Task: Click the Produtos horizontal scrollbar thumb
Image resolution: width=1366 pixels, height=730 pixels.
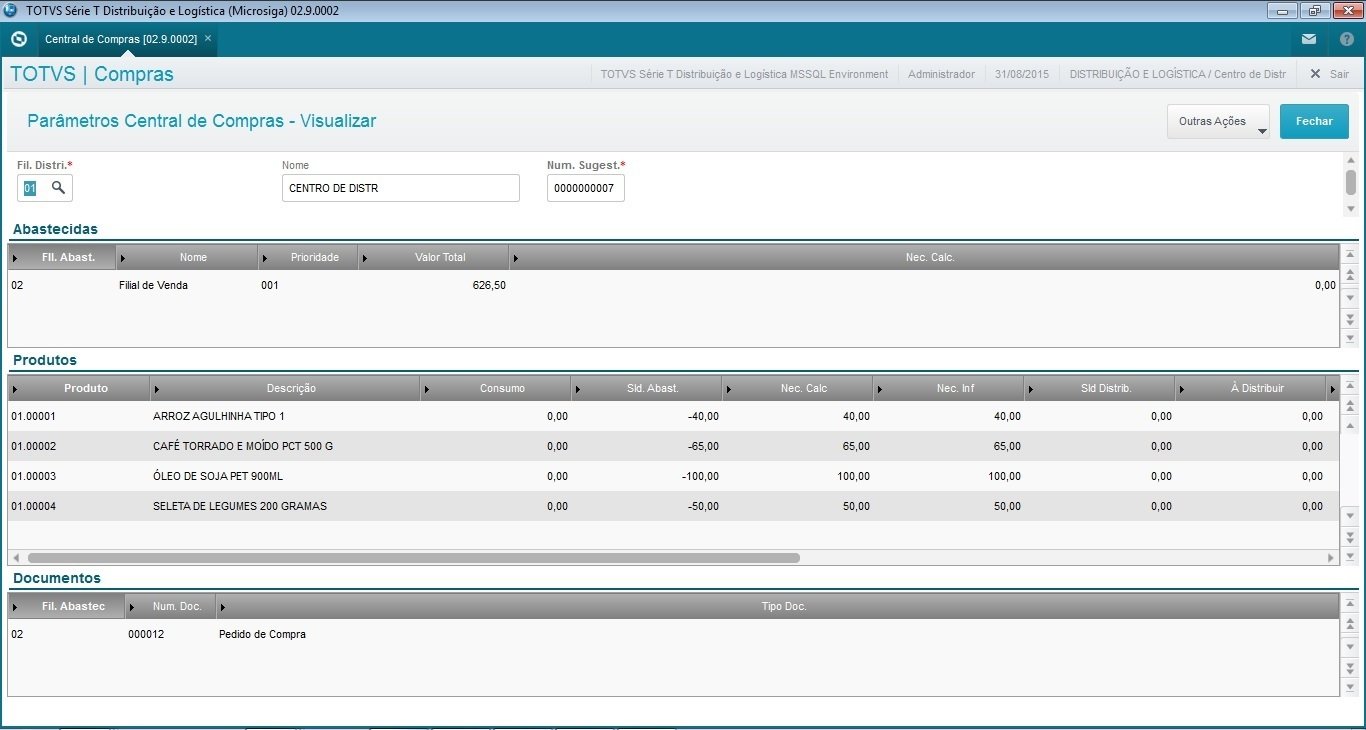Action: click(x=413, y=558)
